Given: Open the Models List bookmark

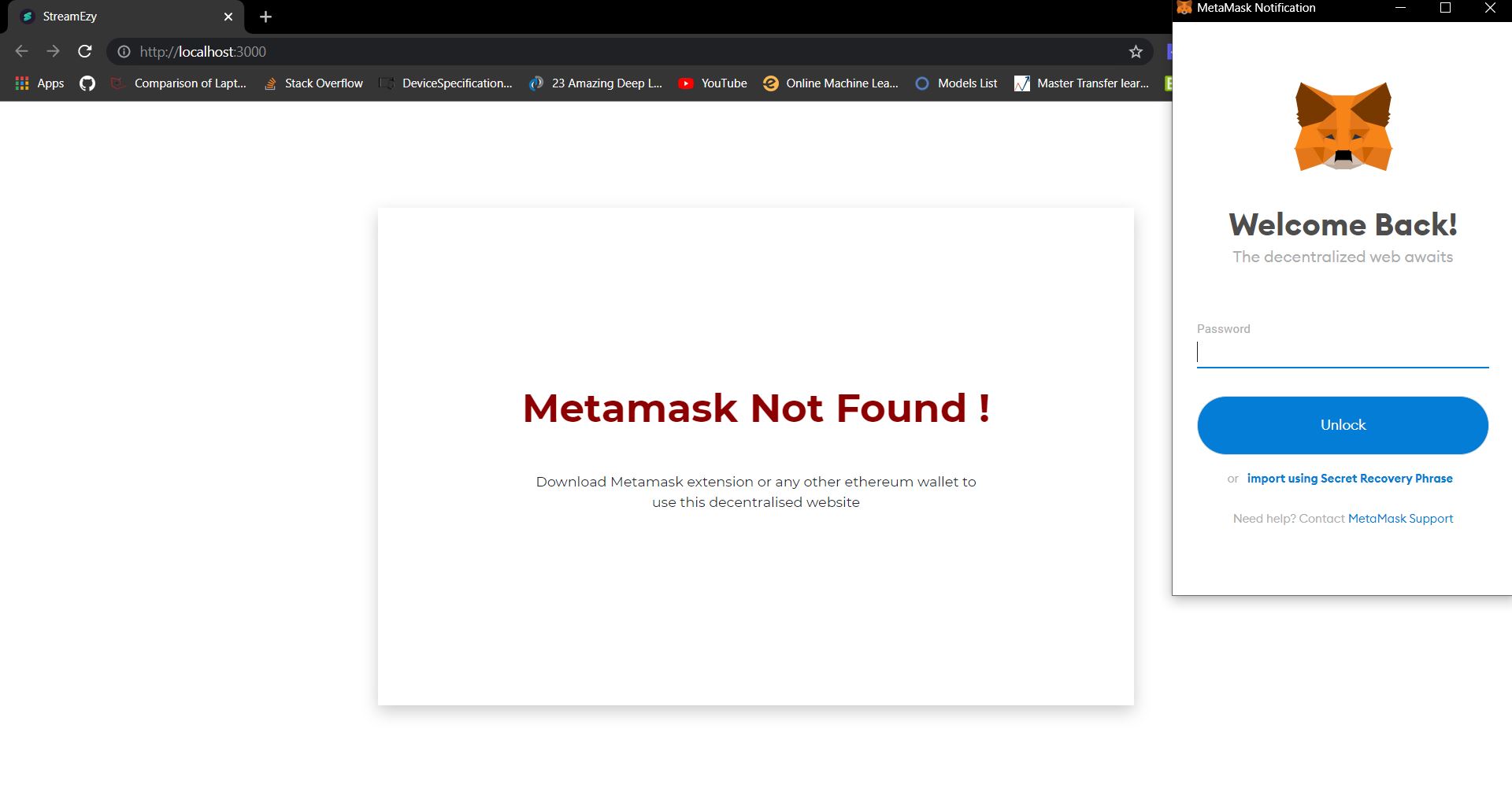Looking at the screenshot, I should (956, 83).
